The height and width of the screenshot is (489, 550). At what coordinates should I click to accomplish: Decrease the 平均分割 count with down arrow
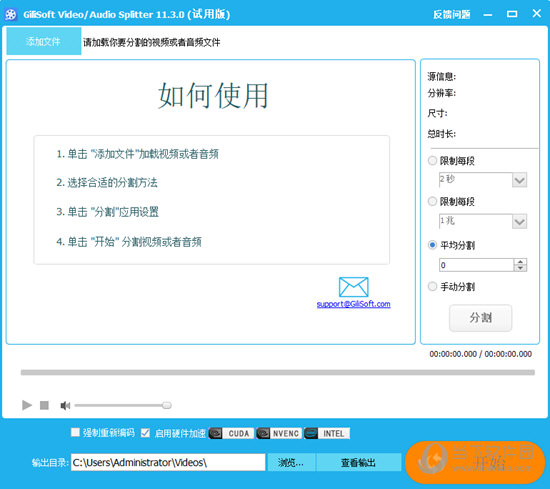click(520, 268)
